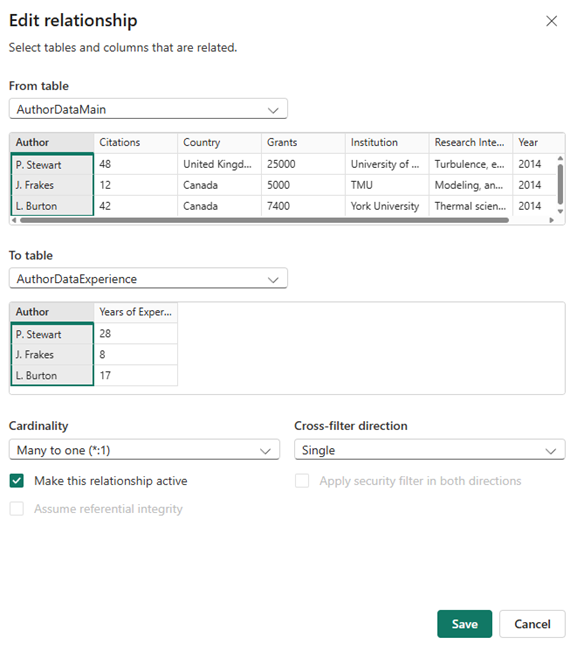Check Apply security filter in both directions
Viewport: 577px width, 651px height.
point(302,481)
